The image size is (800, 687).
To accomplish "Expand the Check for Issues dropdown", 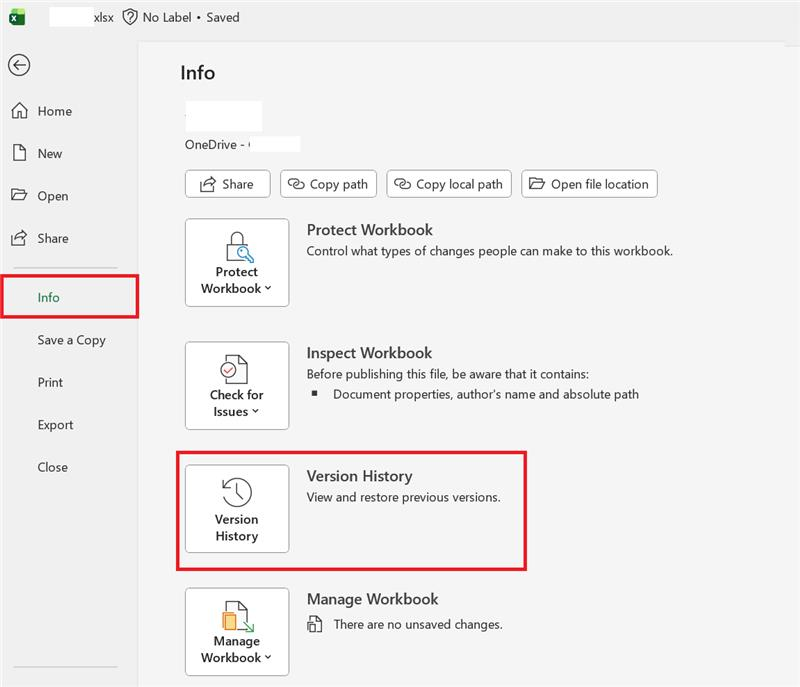I will (x=237, y=386).
